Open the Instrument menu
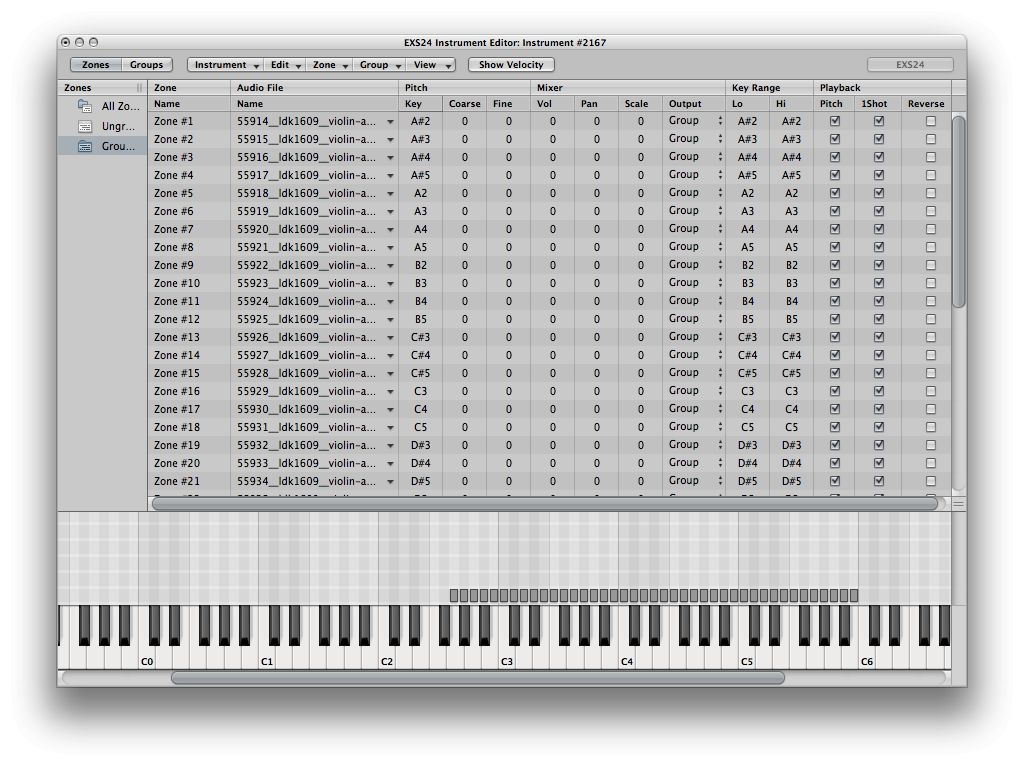The image size is (1024, 766). click(x=226, y=65)
